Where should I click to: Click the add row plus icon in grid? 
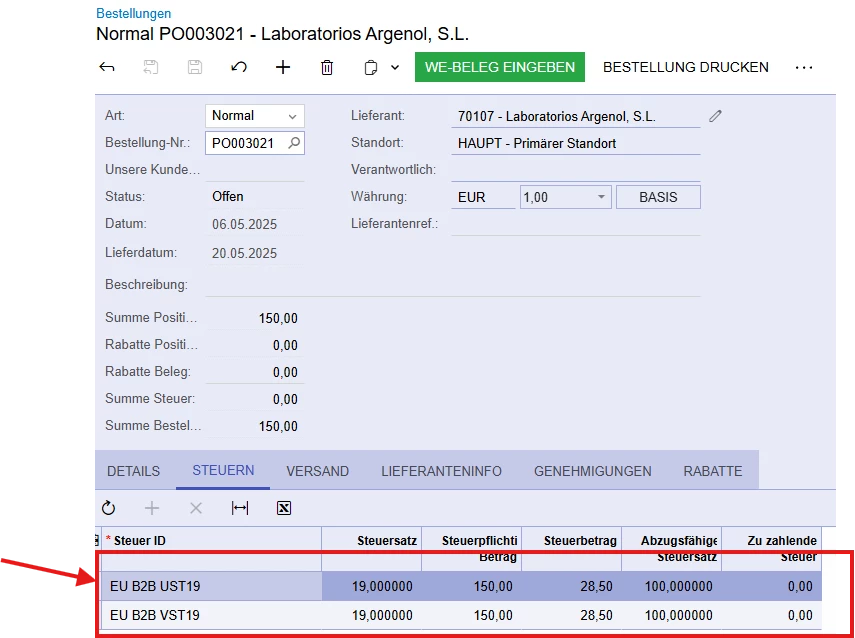tap(152, 508)
